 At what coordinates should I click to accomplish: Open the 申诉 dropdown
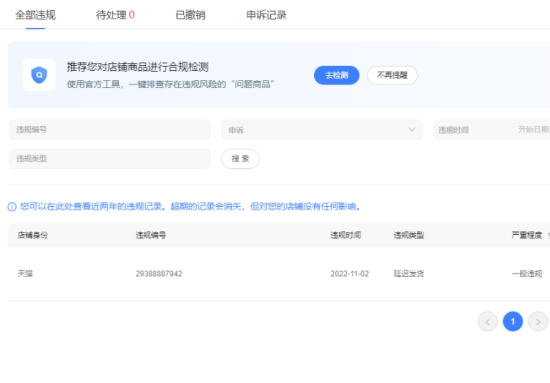click(322, 130)
